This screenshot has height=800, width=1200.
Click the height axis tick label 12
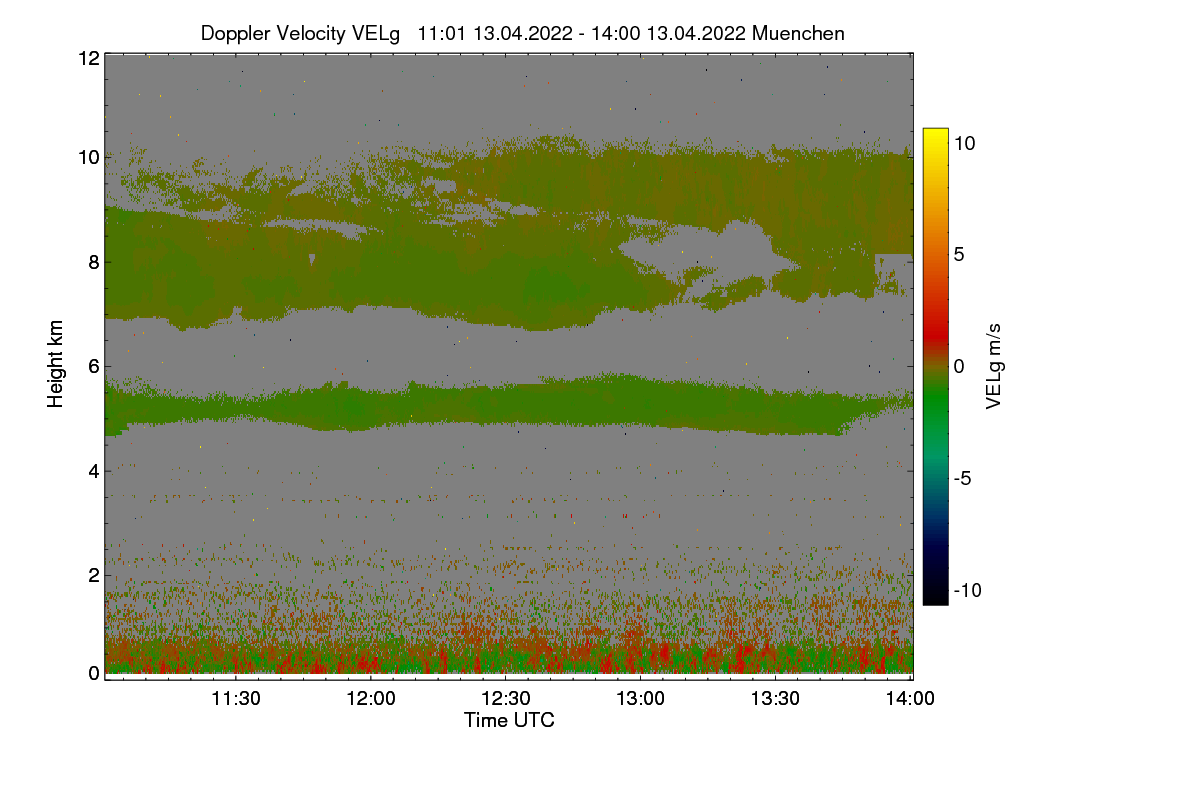(88, 58)
